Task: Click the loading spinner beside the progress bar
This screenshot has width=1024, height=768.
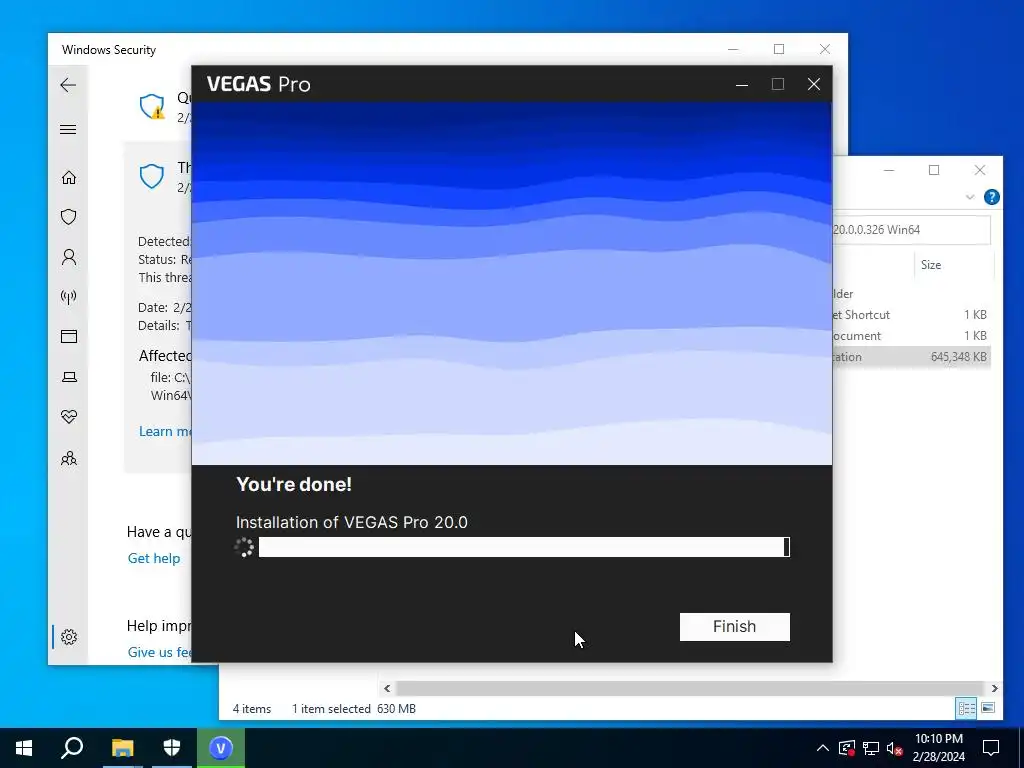Action: point(244,547)
